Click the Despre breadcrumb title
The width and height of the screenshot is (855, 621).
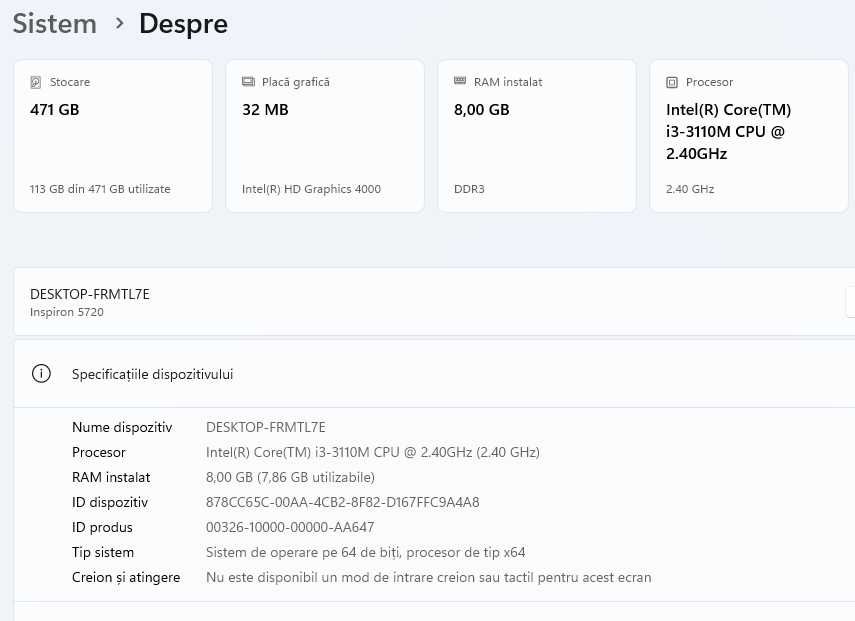pos(183,25)
